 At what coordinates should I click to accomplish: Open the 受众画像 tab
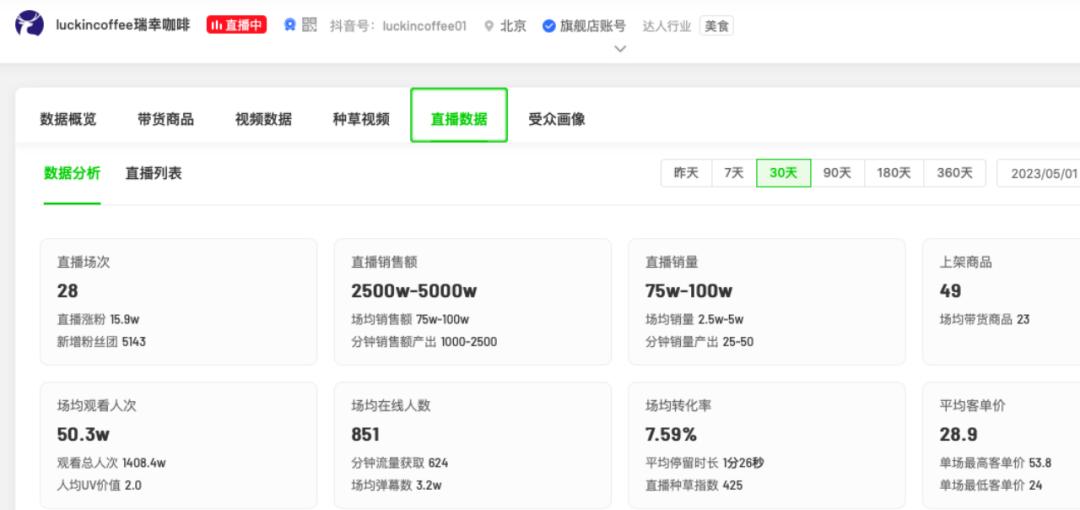click(x=557, y=119)
